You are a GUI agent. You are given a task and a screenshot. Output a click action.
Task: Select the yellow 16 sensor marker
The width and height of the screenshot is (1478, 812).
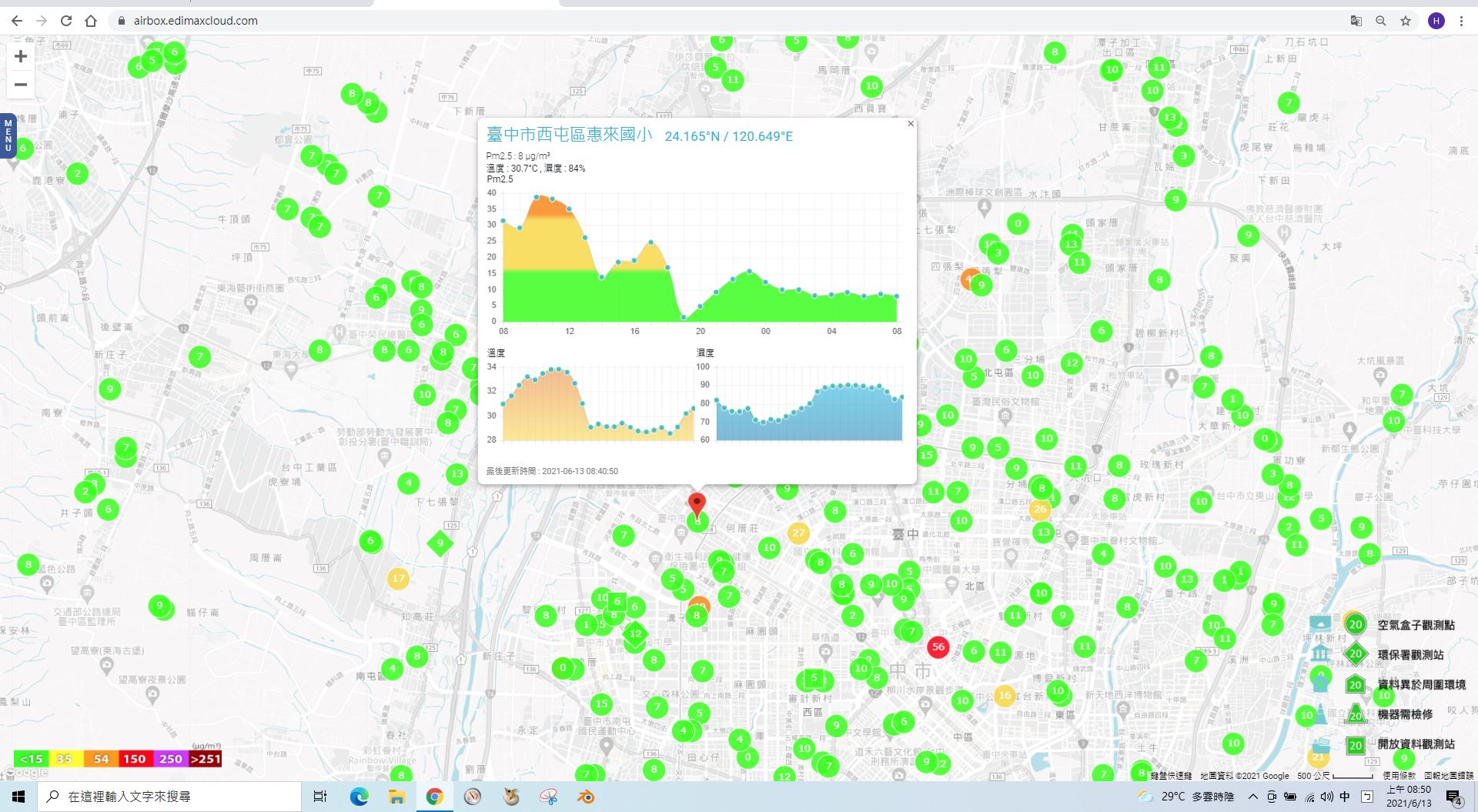[1005, 696]
